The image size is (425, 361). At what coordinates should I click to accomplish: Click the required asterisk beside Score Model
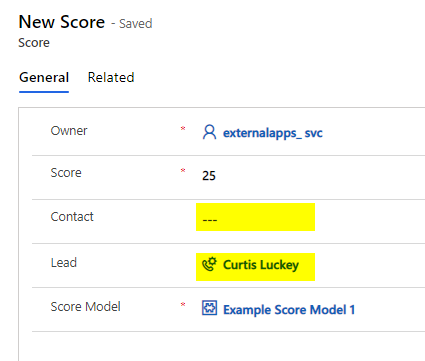click(x=183, y=304)
